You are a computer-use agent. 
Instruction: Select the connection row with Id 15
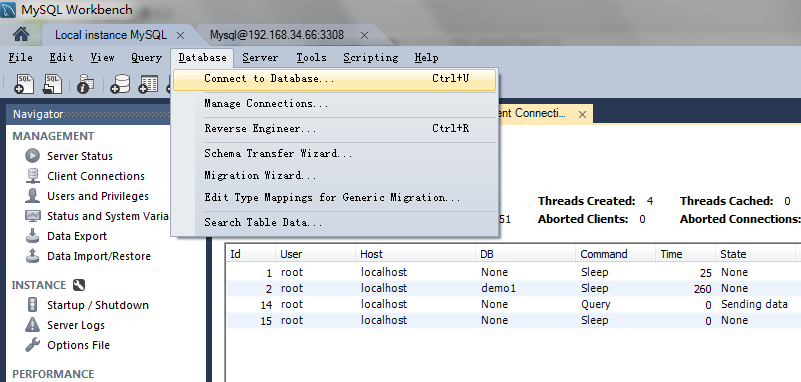(x=513, y=321)
